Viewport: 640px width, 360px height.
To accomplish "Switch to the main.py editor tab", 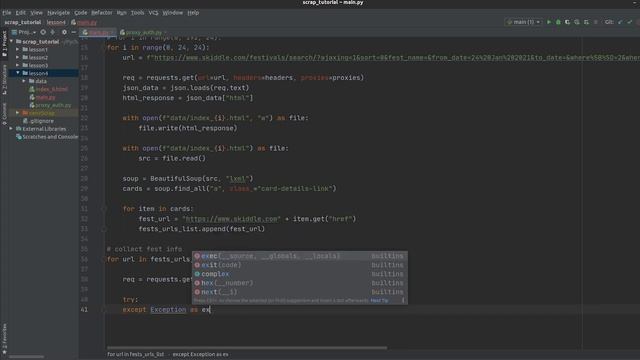I will [97, 32].
